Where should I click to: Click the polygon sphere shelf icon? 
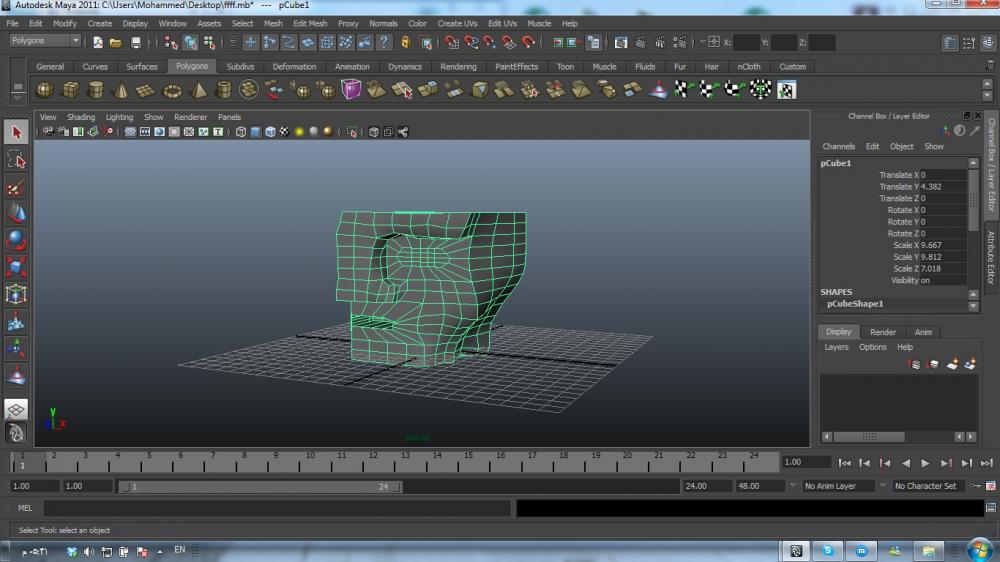point(45,90)
